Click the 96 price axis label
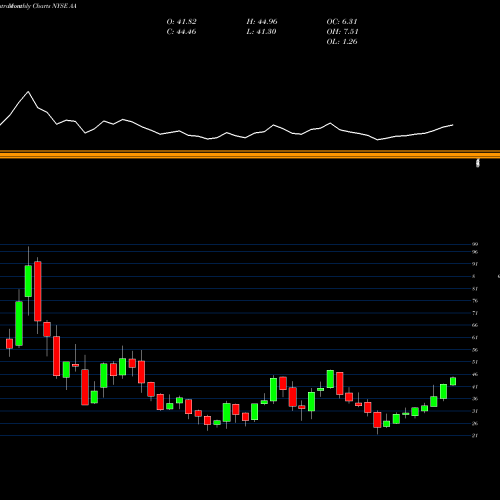 [x=475, y=252]
